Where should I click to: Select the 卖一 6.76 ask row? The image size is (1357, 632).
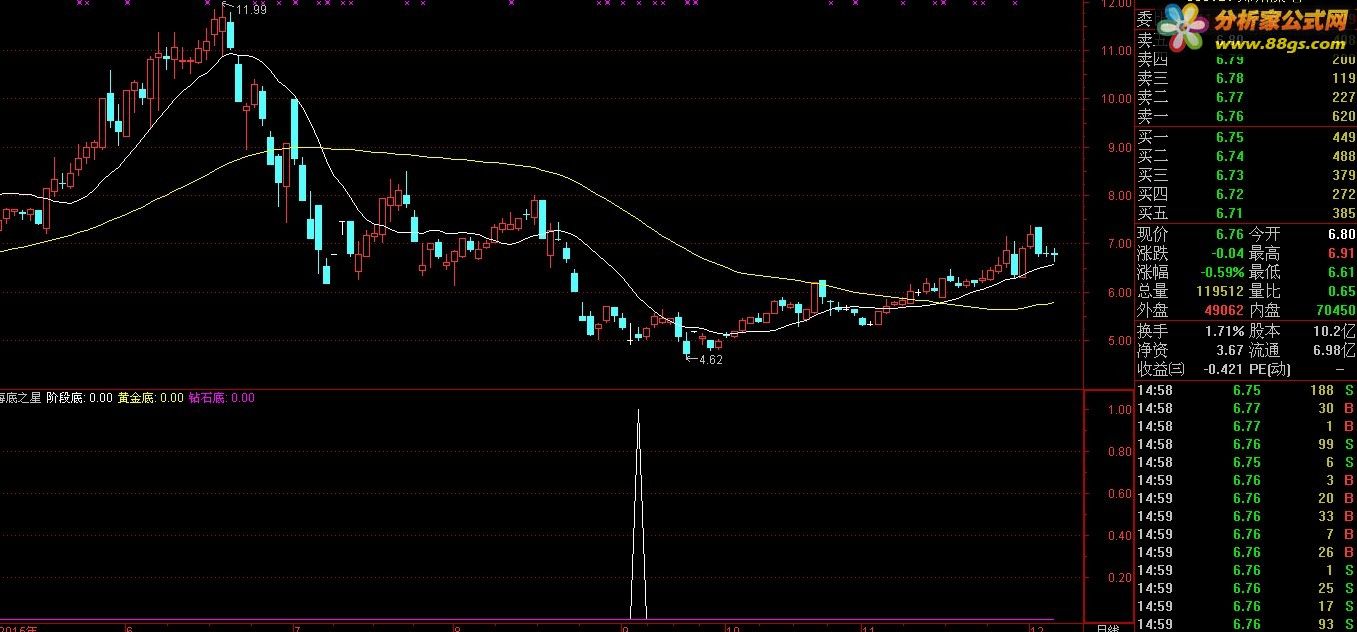(1245, 116)
